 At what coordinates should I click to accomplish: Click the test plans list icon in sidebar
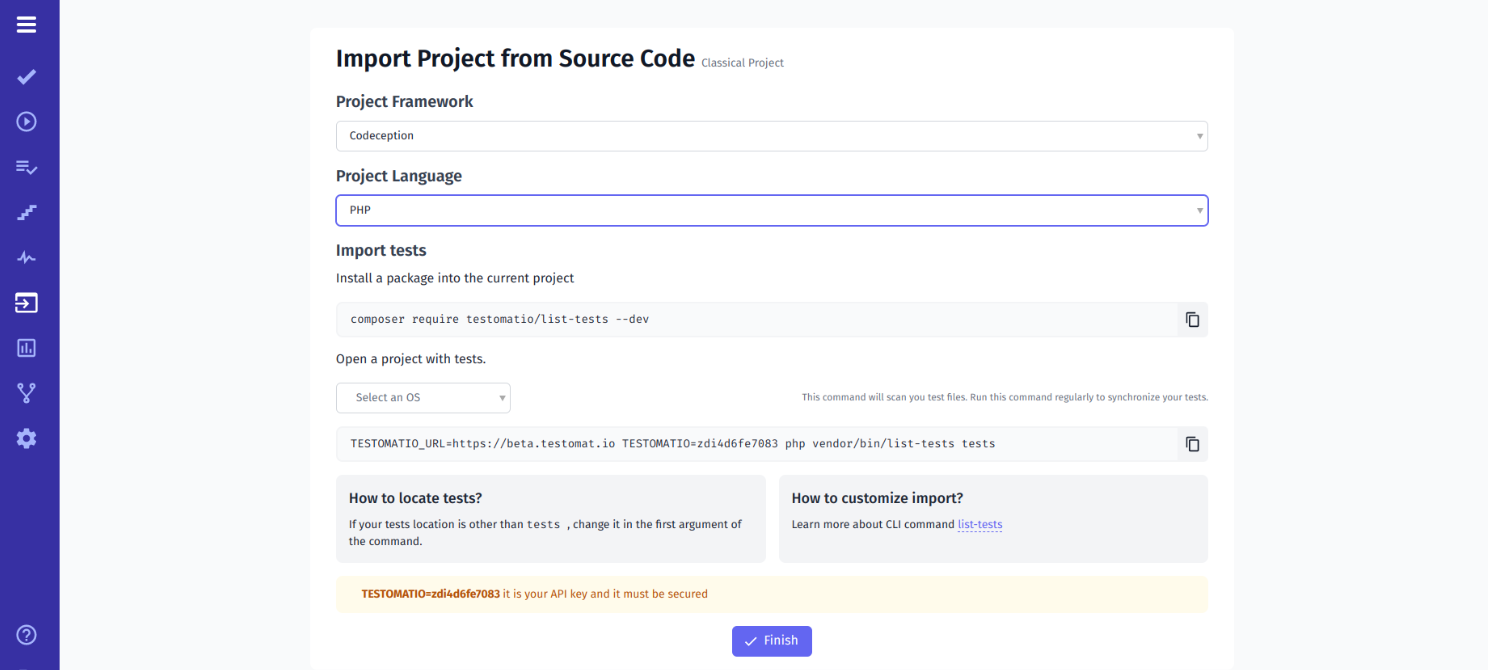[x=26, y=167]
